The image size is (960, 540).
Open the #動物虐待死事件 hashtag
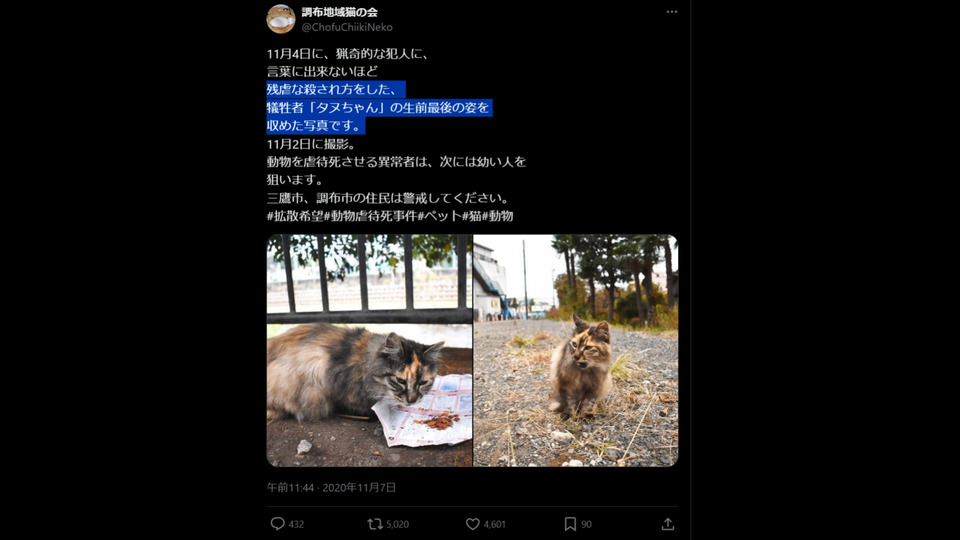(x=370, y=216)
